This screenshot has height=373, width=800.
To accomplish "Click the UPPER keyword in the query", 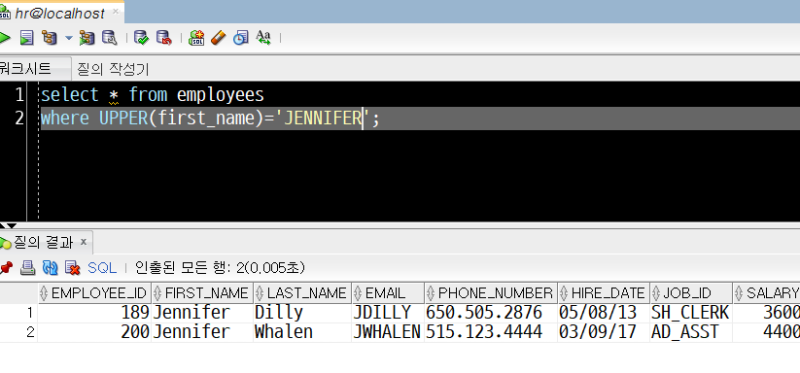I will pos(123,118).
